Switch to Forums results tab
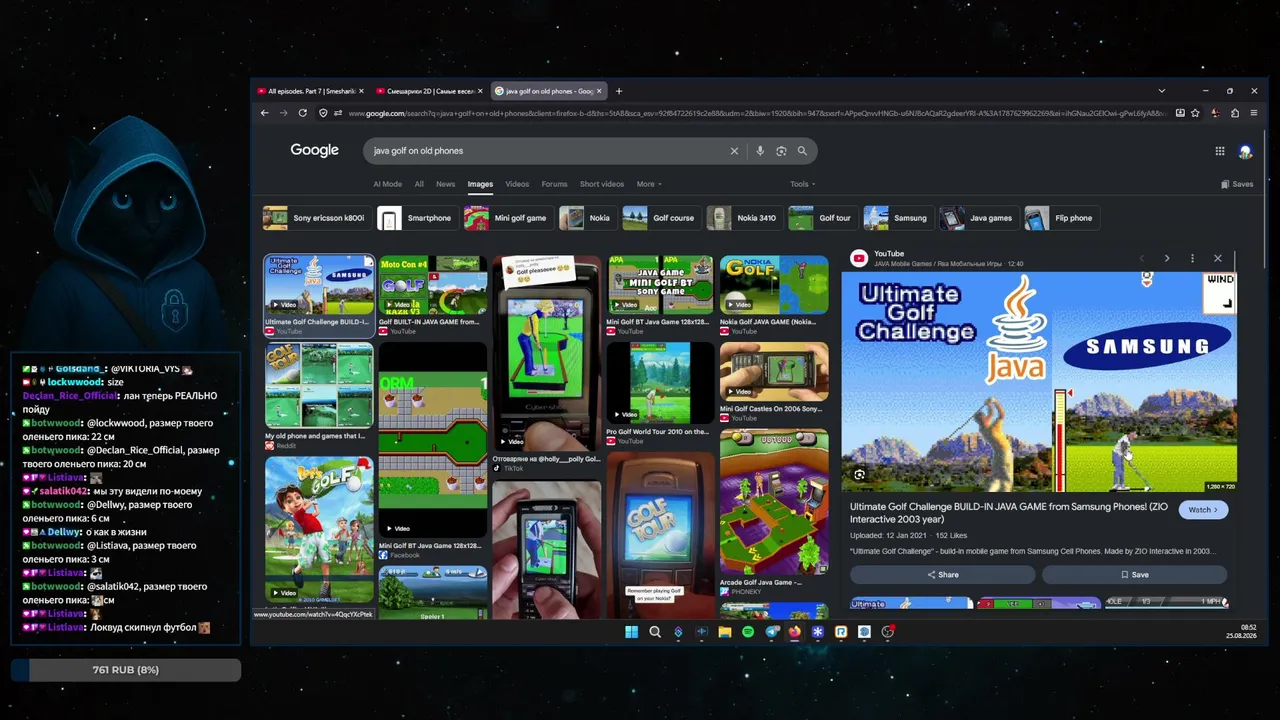This screenshot has width=1280, height=720. [x=554, y=184]
